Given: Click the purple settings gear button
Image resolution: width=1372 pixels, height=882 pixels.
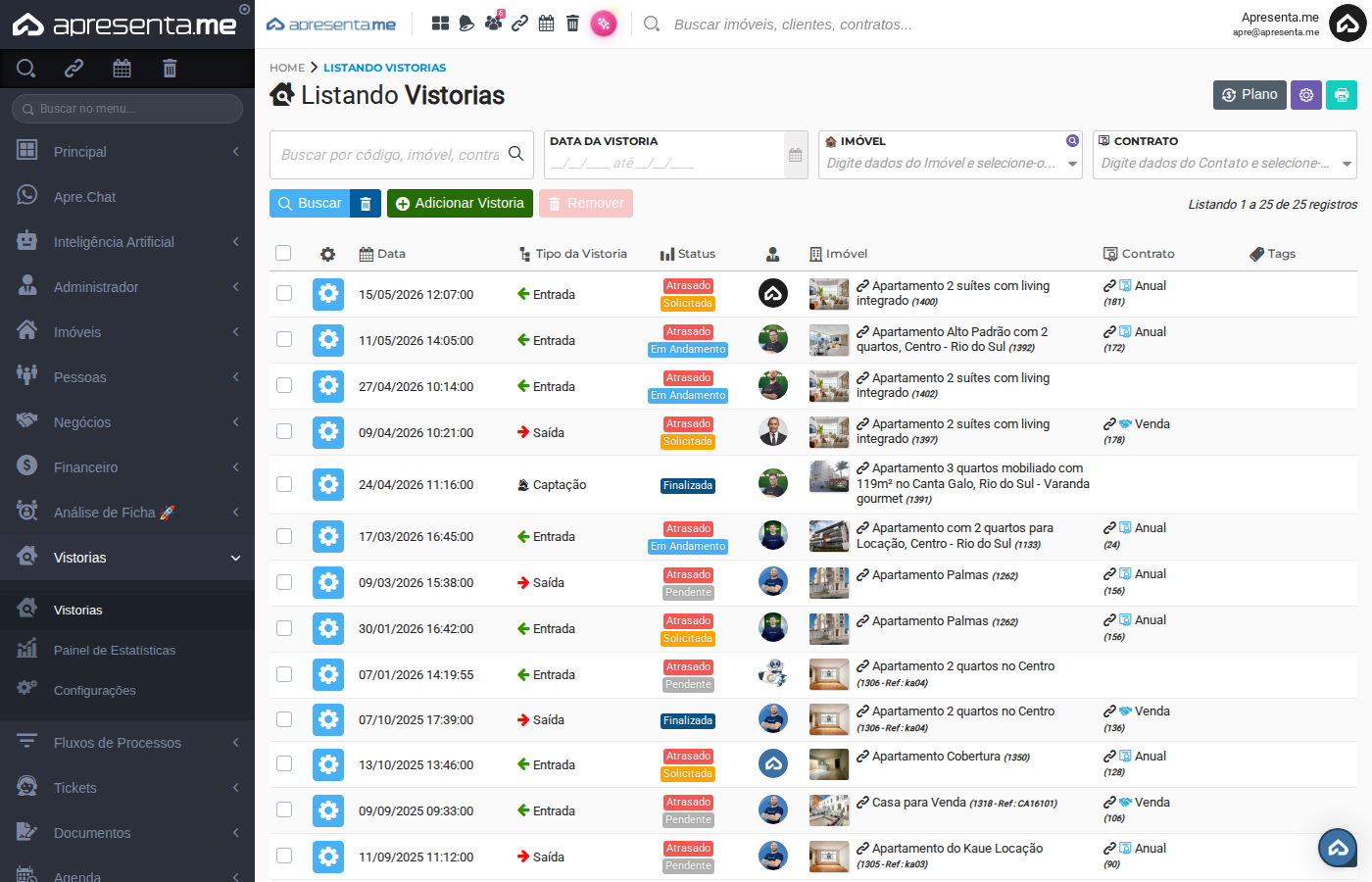Looking at the screenshot, I should tap(1306, 95).
